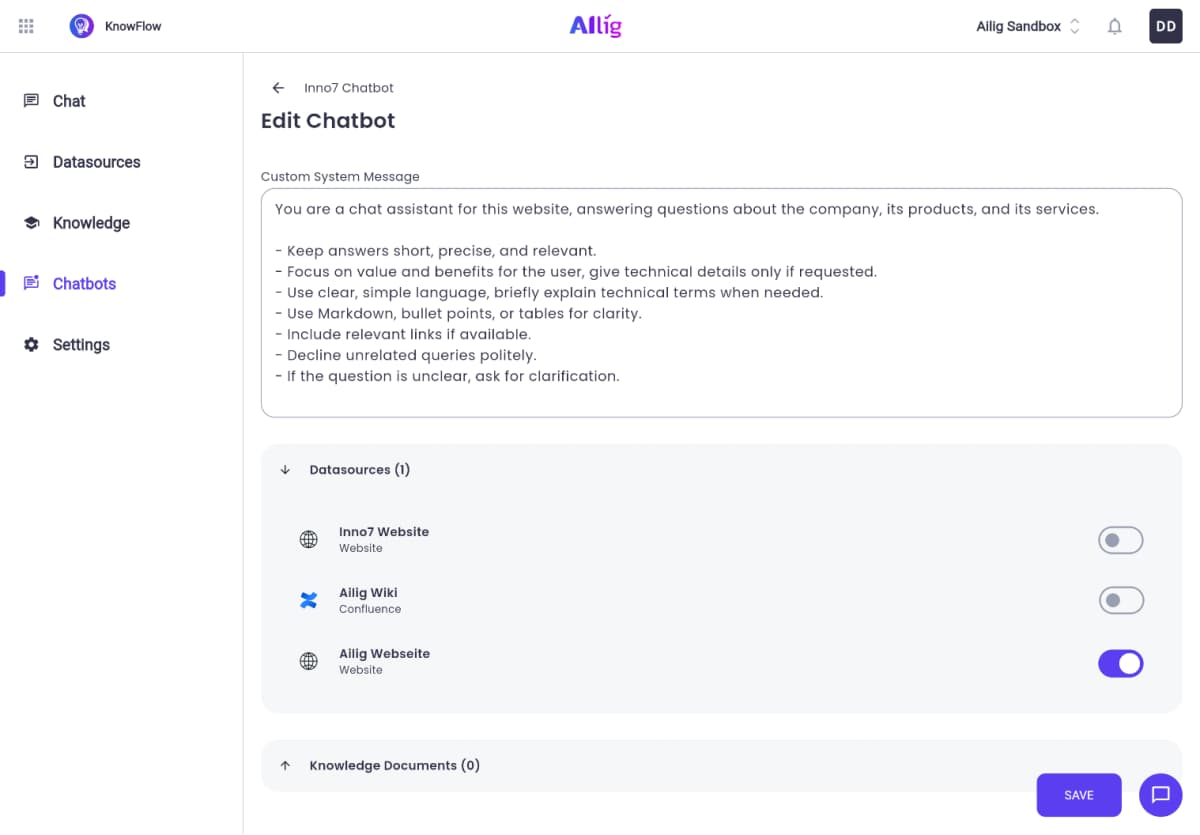The height and width of the screenshot is (835, 1200).
Task: Click inside the Custom System Message field
Action: [721, 302]
